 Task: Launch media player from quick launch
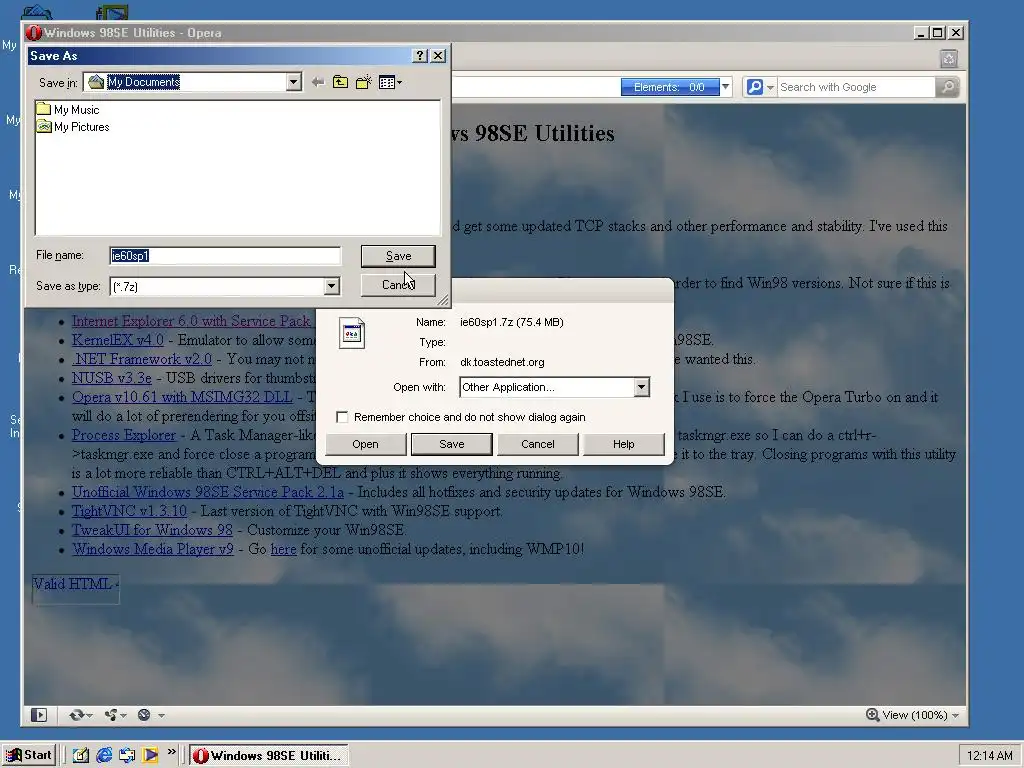coord(150,756)
